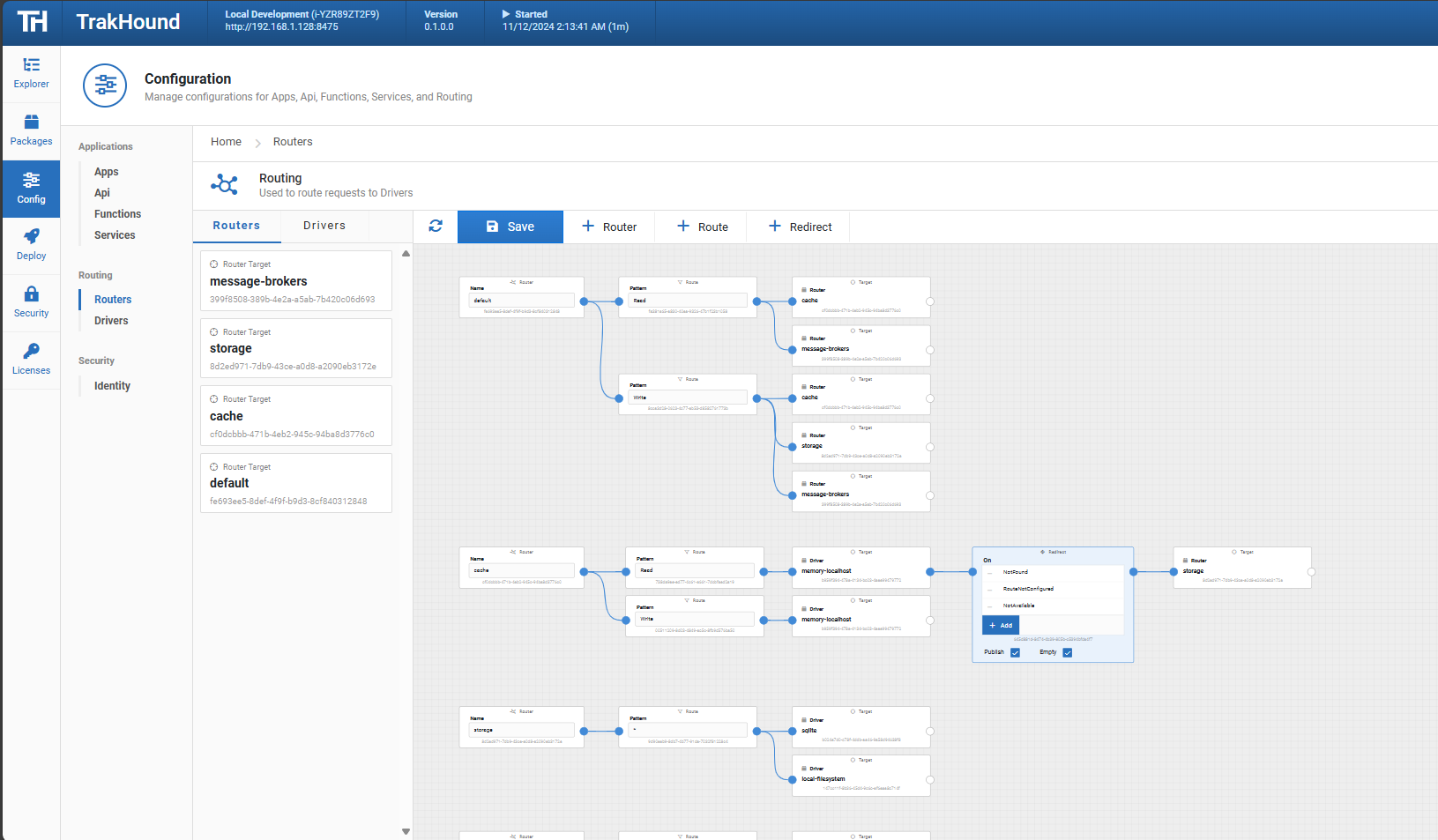The image size is (1438, 840).
Task: Open the Explorer sidebar section
Action: (31, 73)
